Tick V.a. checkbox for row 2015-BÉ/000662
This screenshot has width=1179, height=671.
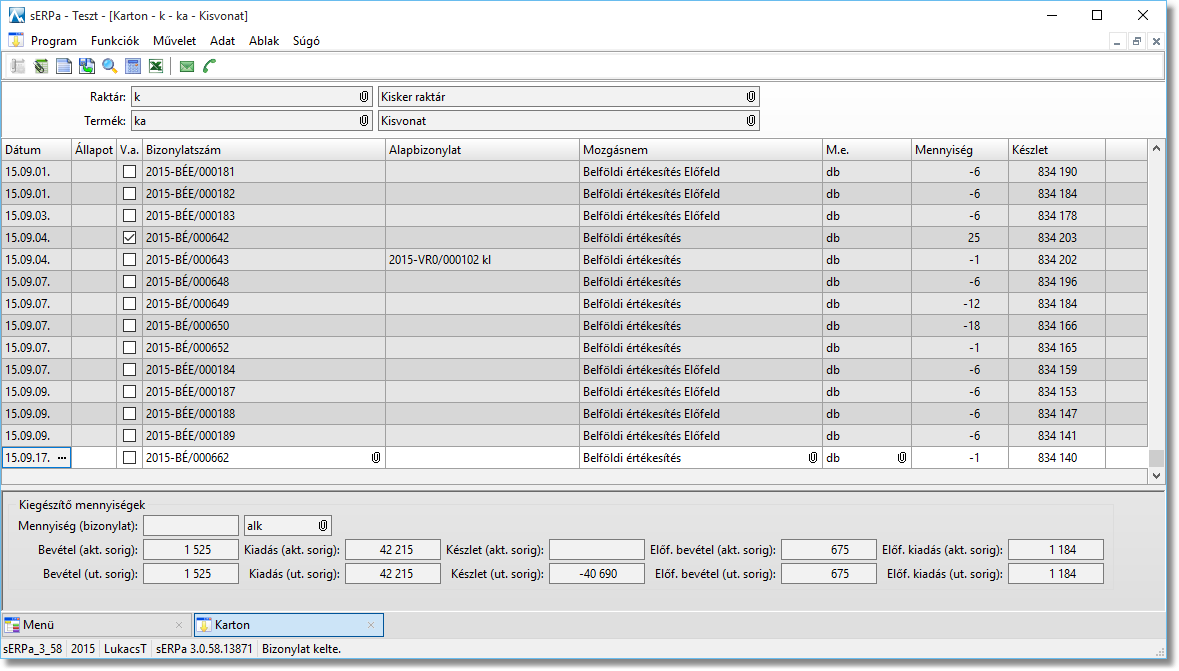129,458
